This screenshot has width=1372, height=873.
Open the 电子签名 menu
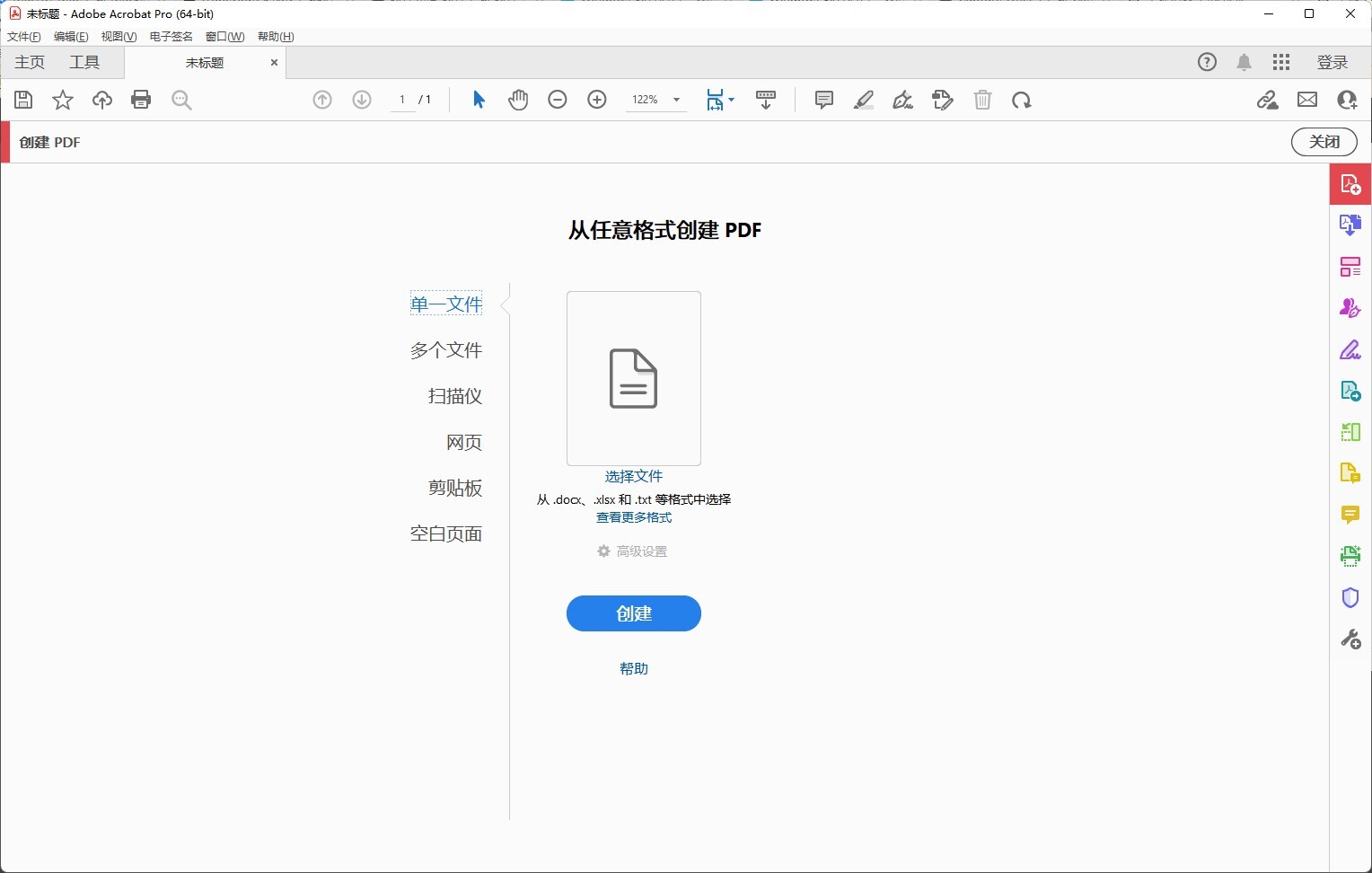coord(171,37)
